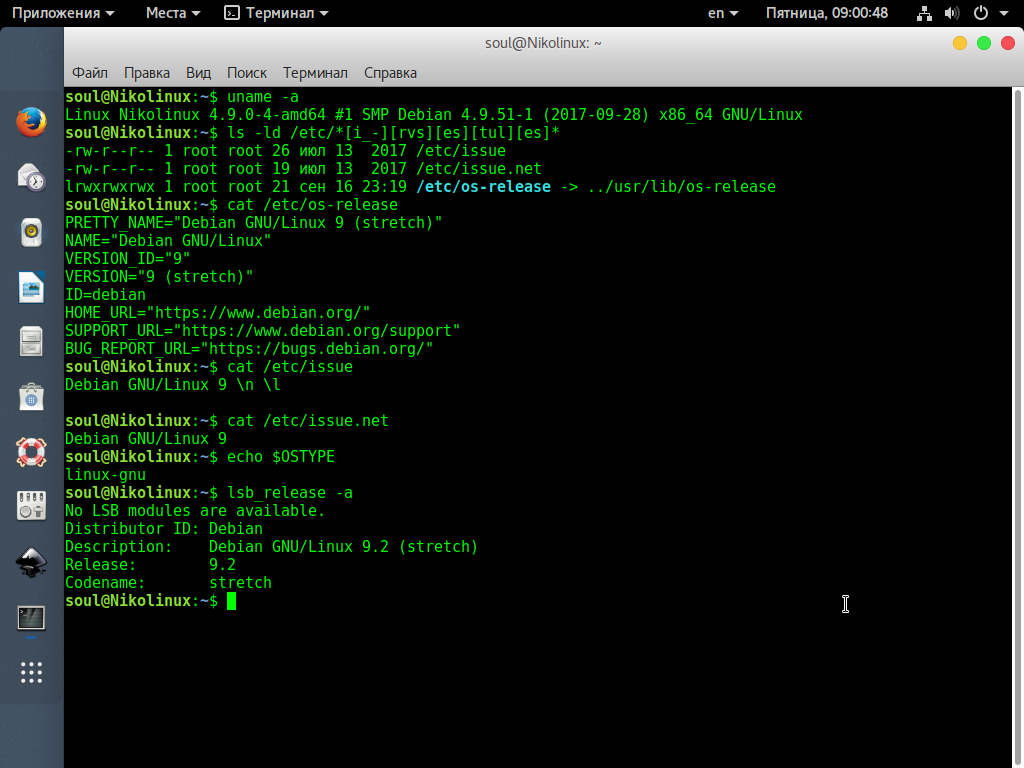The height and width of the screenshot is (768, 1024).
Task: Launch Firefox from the dock
Action: click(31, 122)
